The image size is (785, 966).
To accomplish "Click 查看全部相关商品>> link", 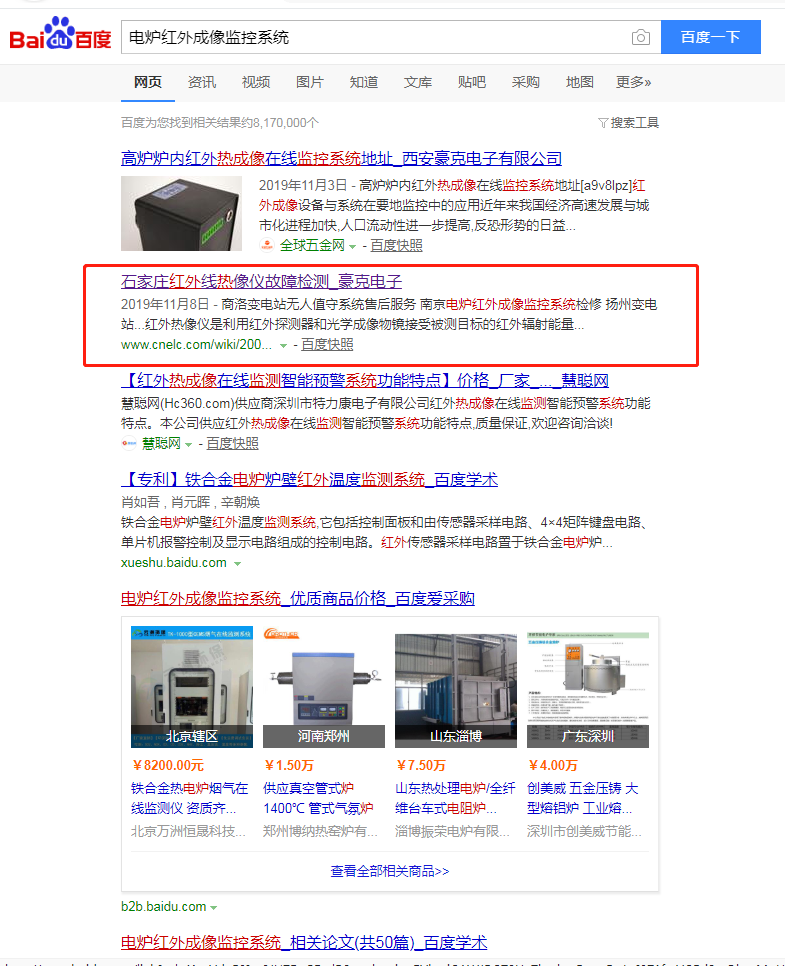I will (x=389, y=871).
